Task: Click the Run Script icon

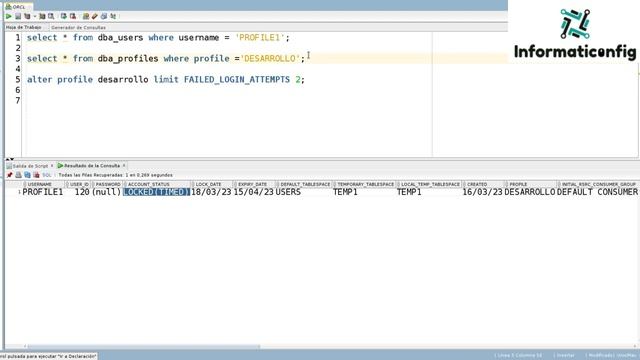Action: click(x=18, y=16)
